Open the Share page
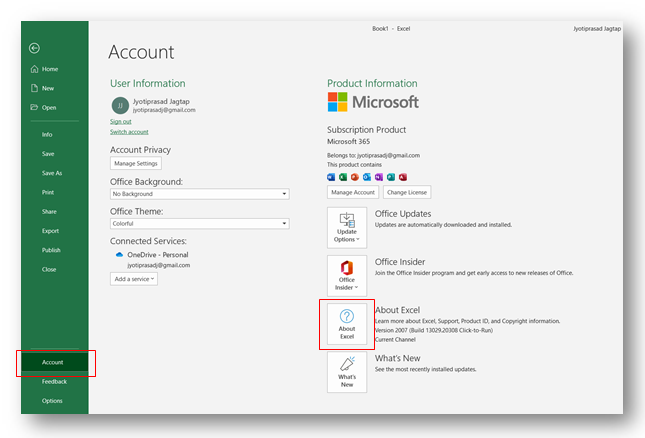 pyautogui.click(x=49, y=211)
